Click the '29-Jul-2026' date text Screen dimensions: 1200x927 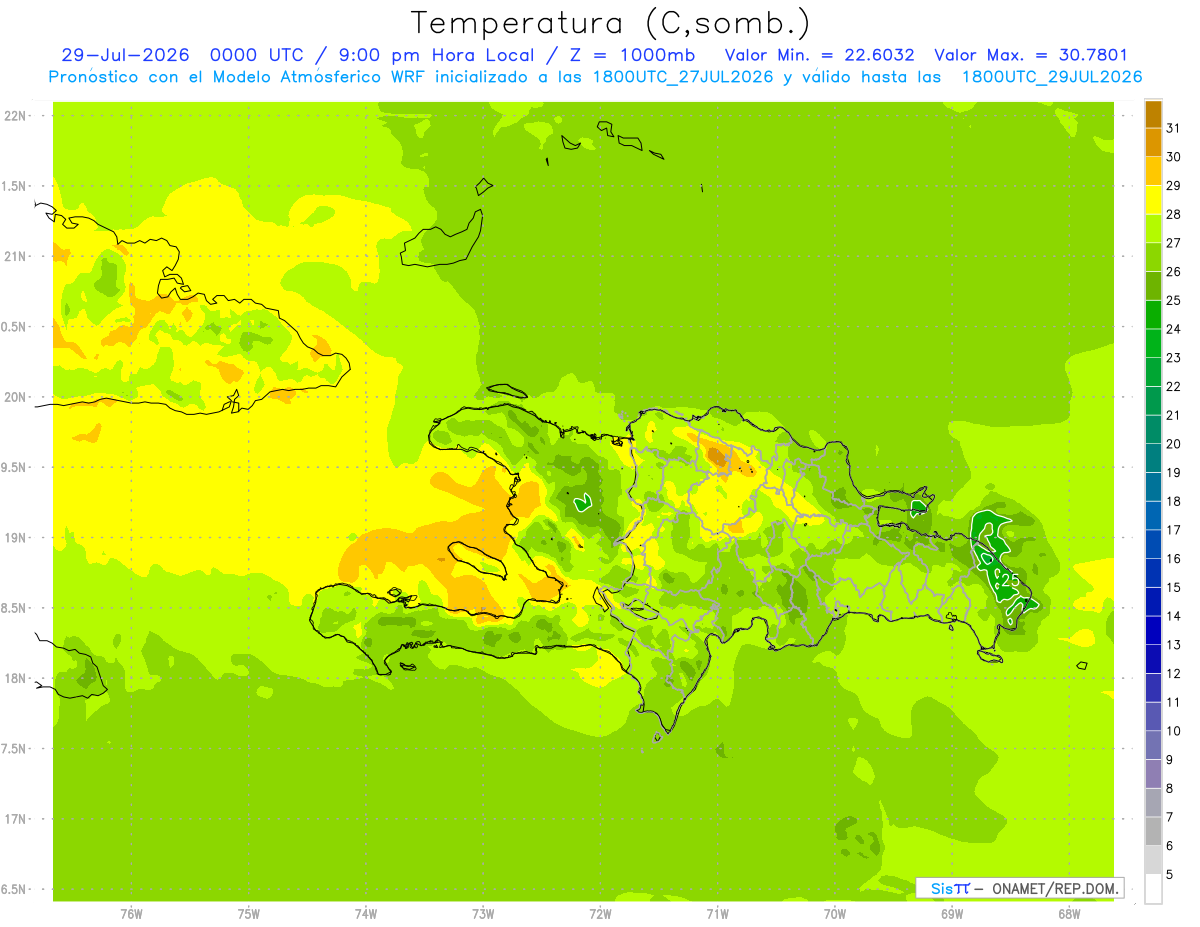click(125, 55)
